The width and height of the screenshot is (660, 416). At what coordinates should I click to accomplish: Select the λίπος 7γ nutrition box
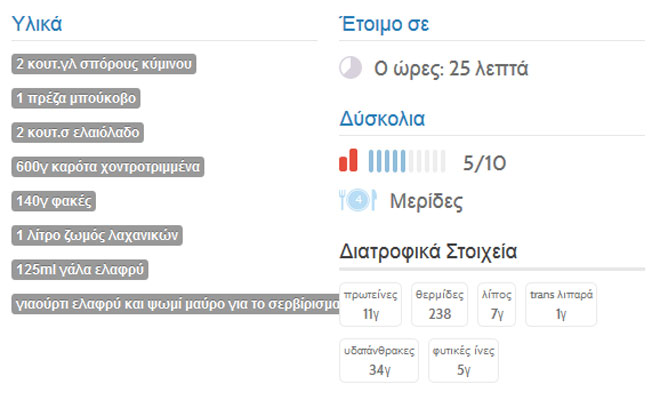(x=496, y=304)
